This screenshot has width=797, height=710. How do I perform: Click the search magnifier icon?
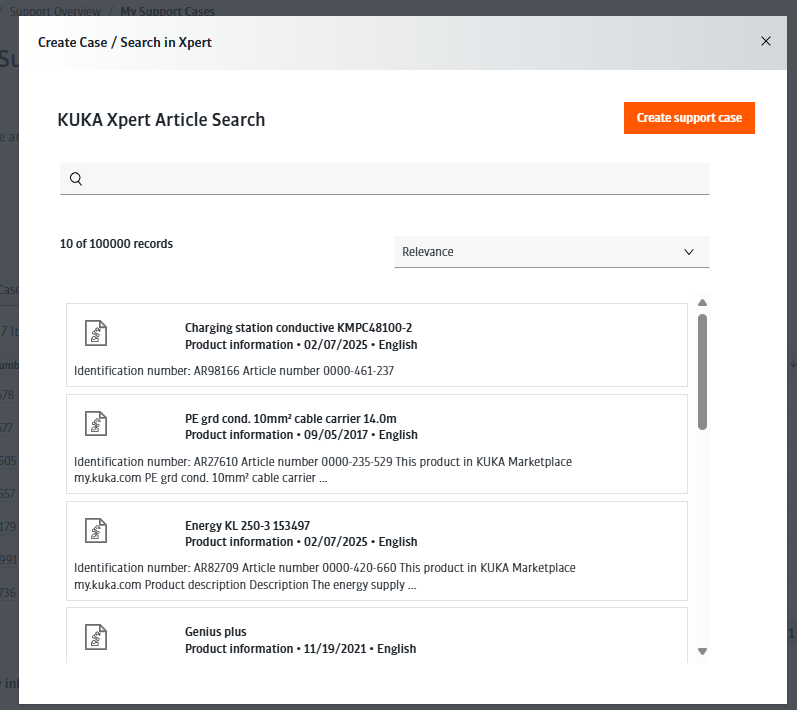pyautogui.click(x=76, y=179)
